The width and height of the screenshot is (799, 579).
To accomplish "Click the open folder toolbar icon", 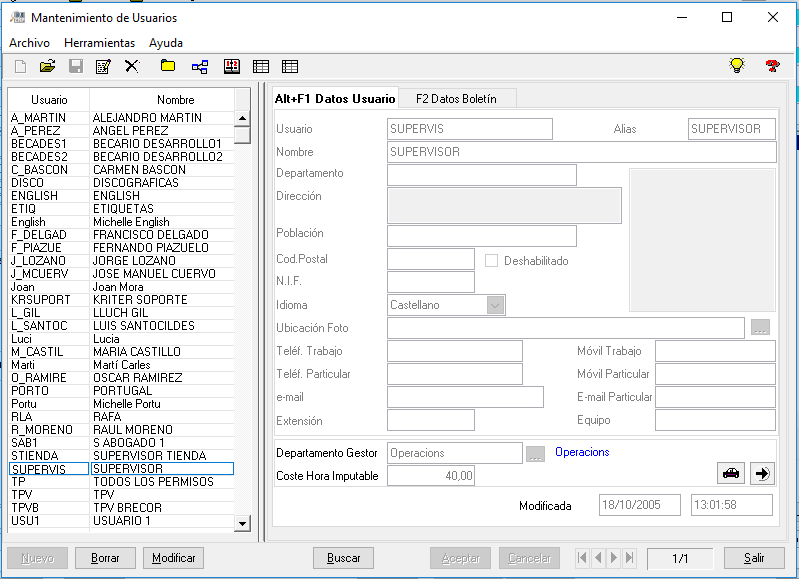I will [x=47, y=66].
